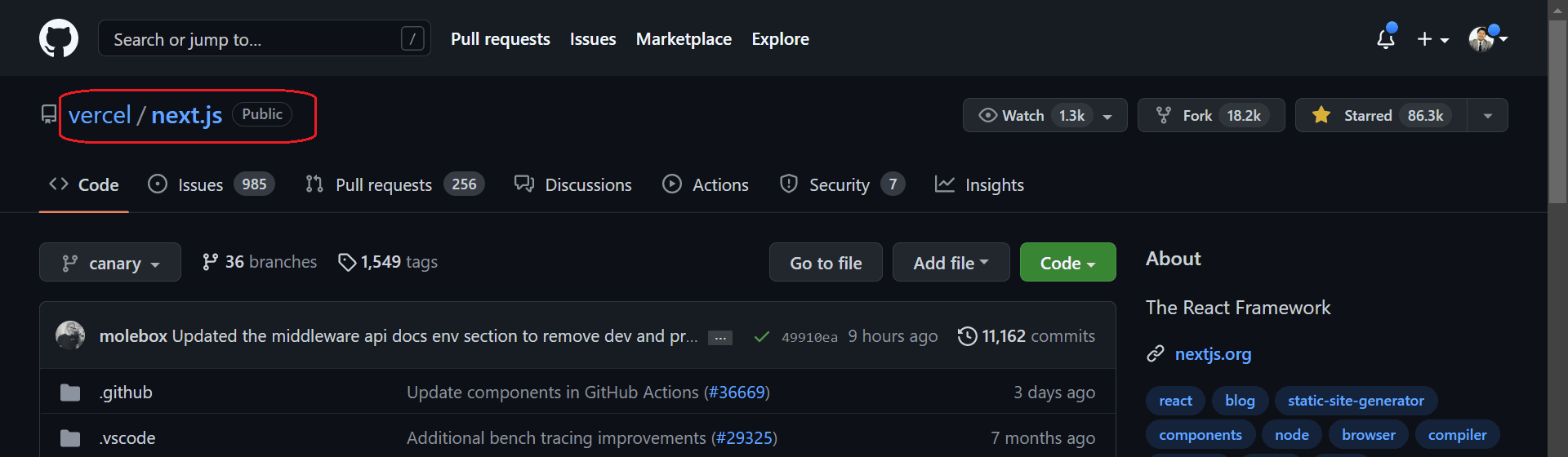
Task: Expand the Add file dropdown
Action: [x=951, y=262]
